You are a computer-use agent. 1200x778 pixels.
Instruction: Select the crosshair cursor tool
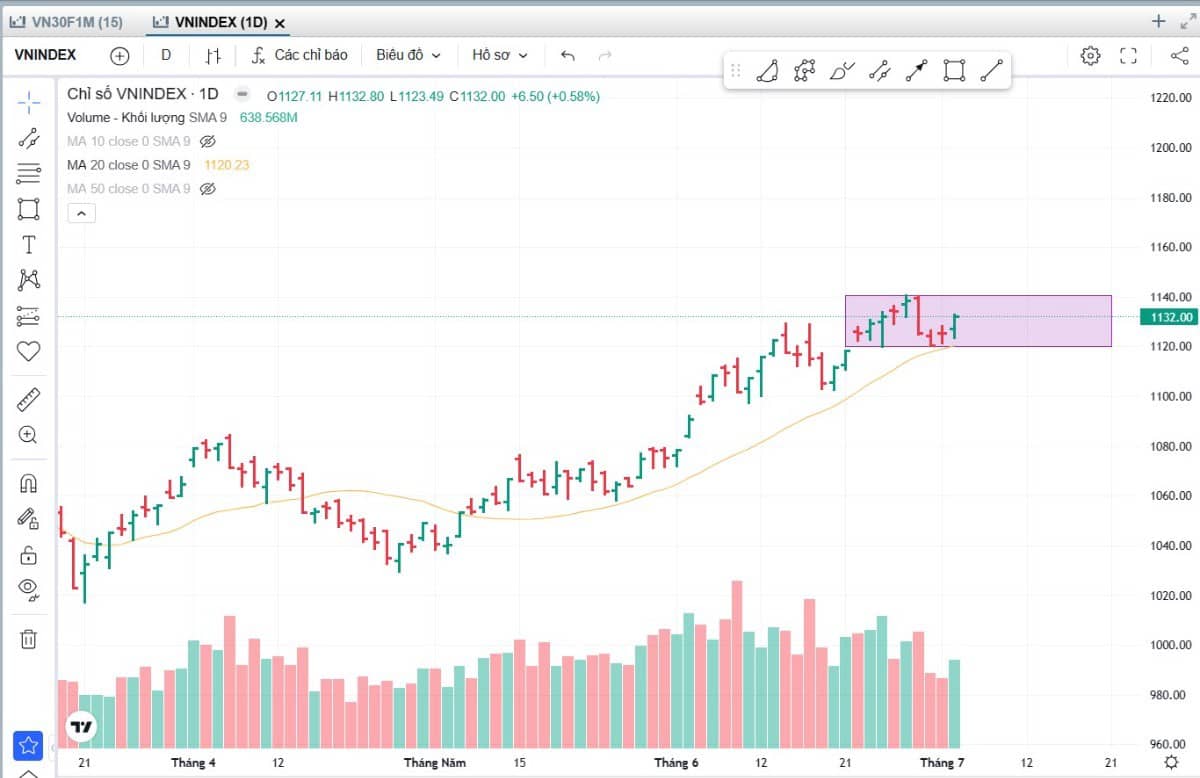click(x=28, y=102)
